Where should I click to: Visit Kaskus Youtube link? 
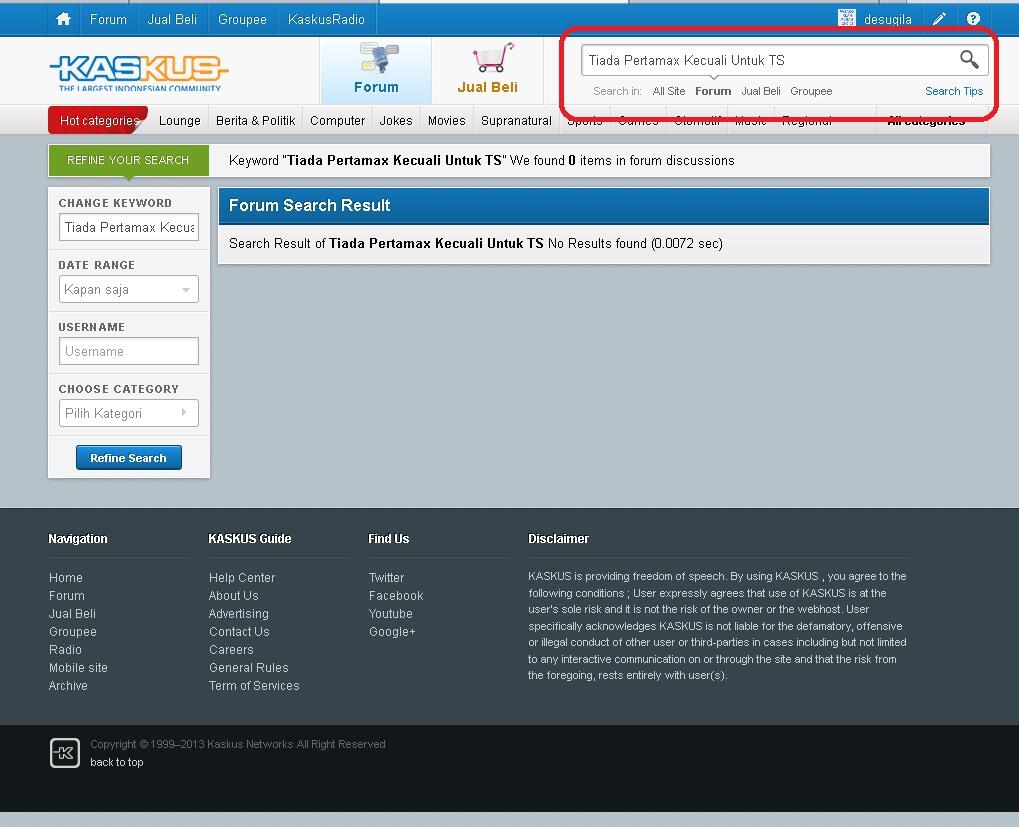[391, 613]
